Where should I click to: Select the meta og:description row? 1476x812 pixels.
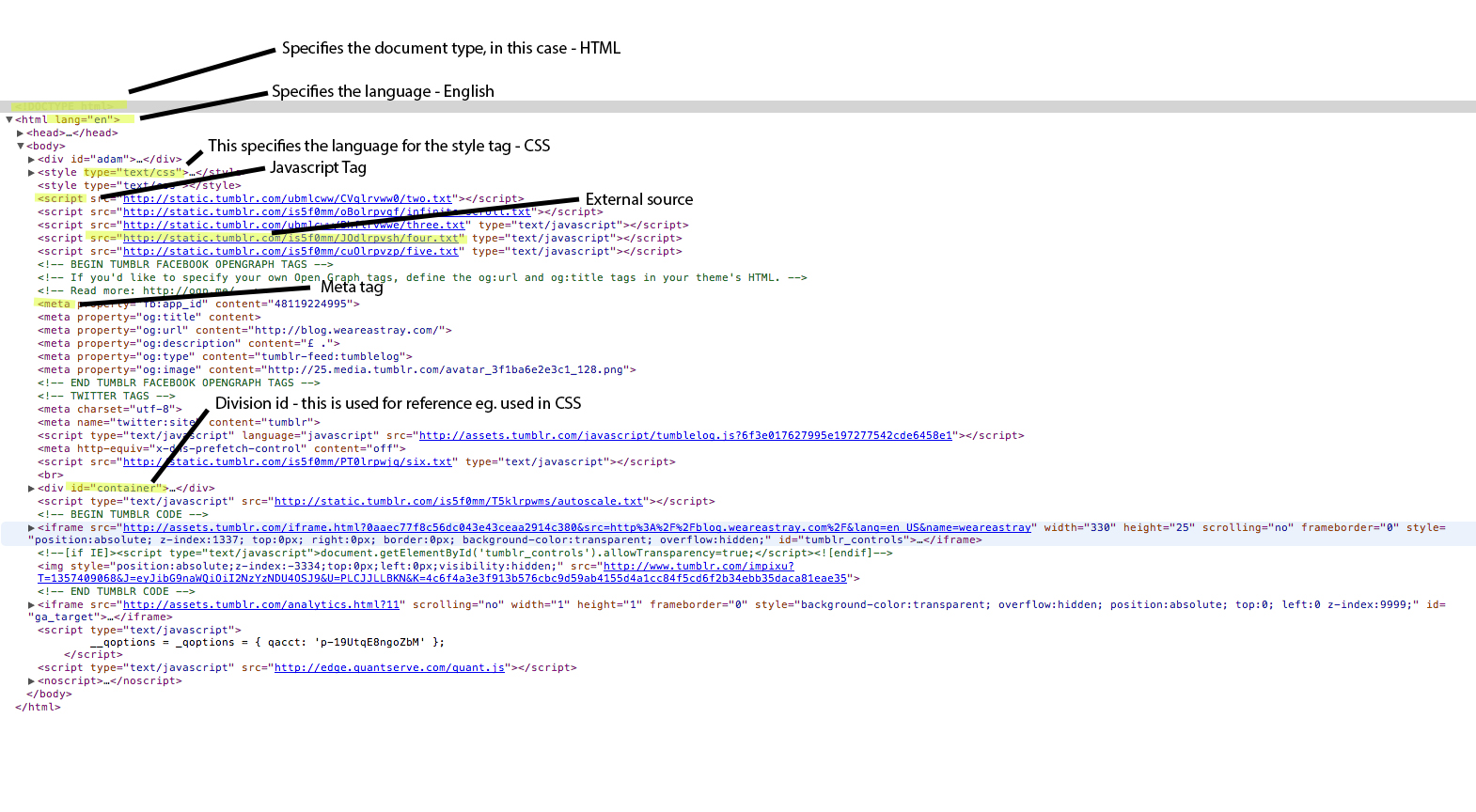click(x=189, y=343)
